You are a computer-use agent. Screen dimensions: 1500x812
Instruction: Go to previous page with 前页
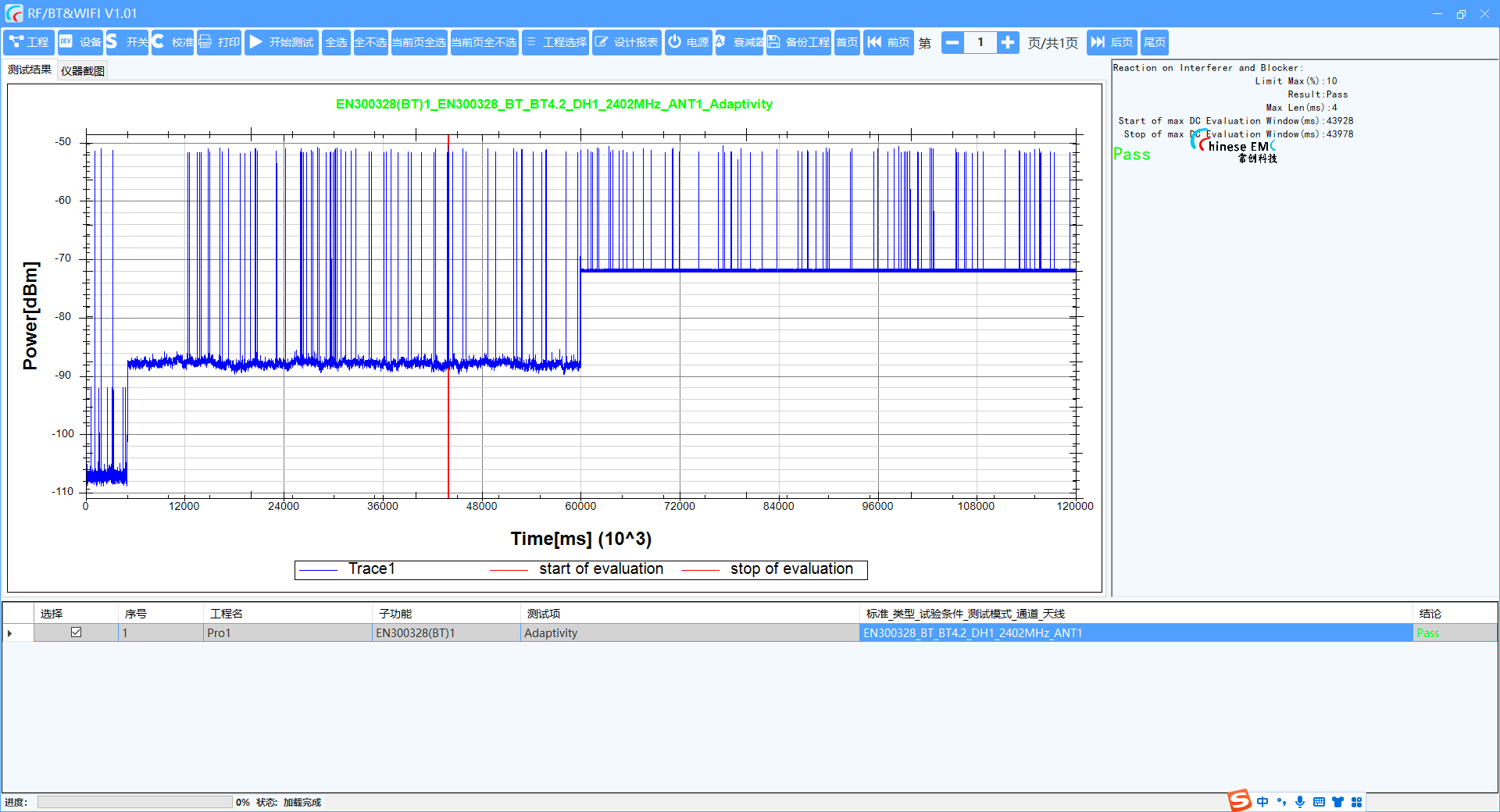coord(889,42)
